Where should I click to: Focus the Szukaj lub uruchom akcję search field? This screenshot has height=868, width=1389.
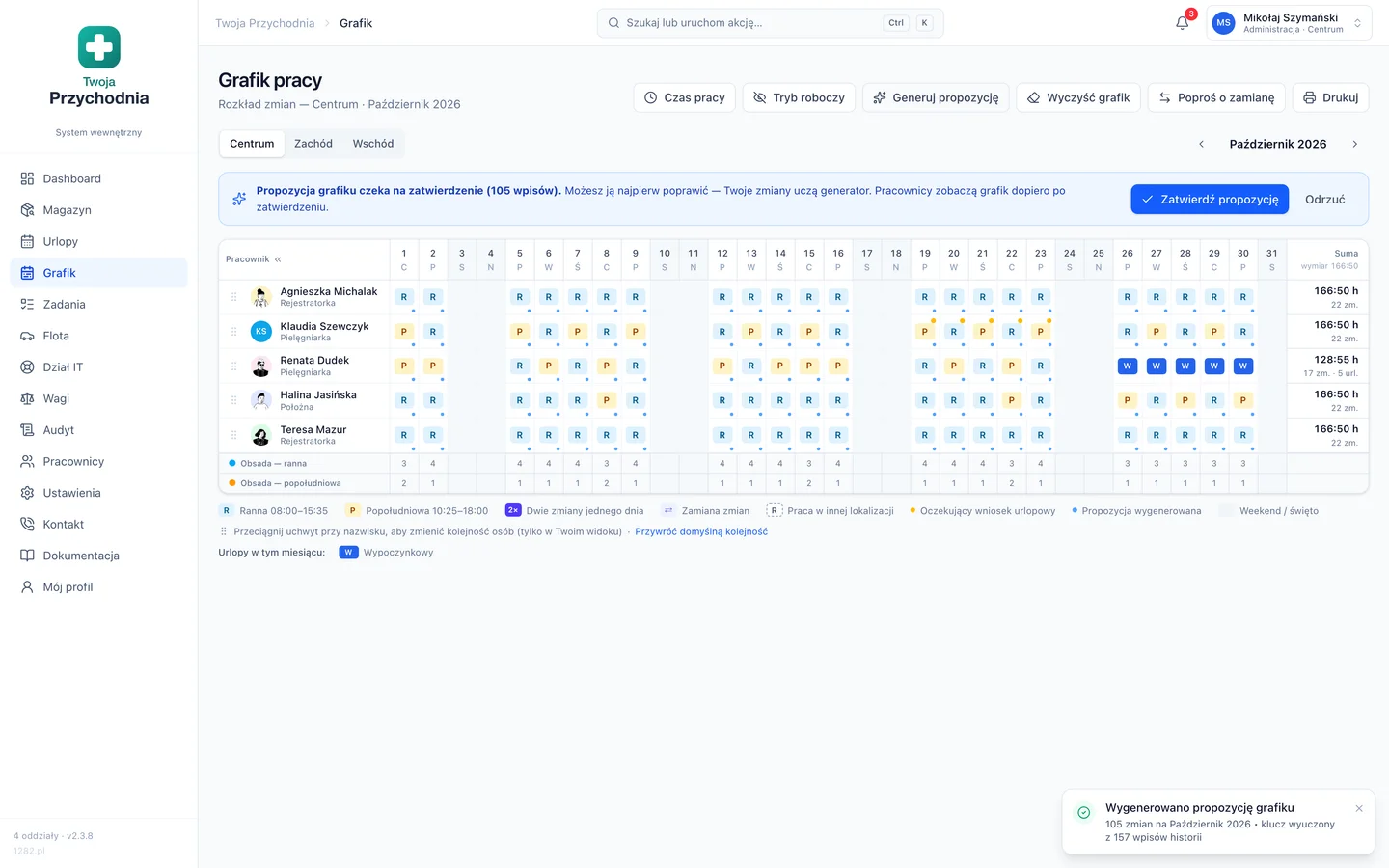[770, 23]
